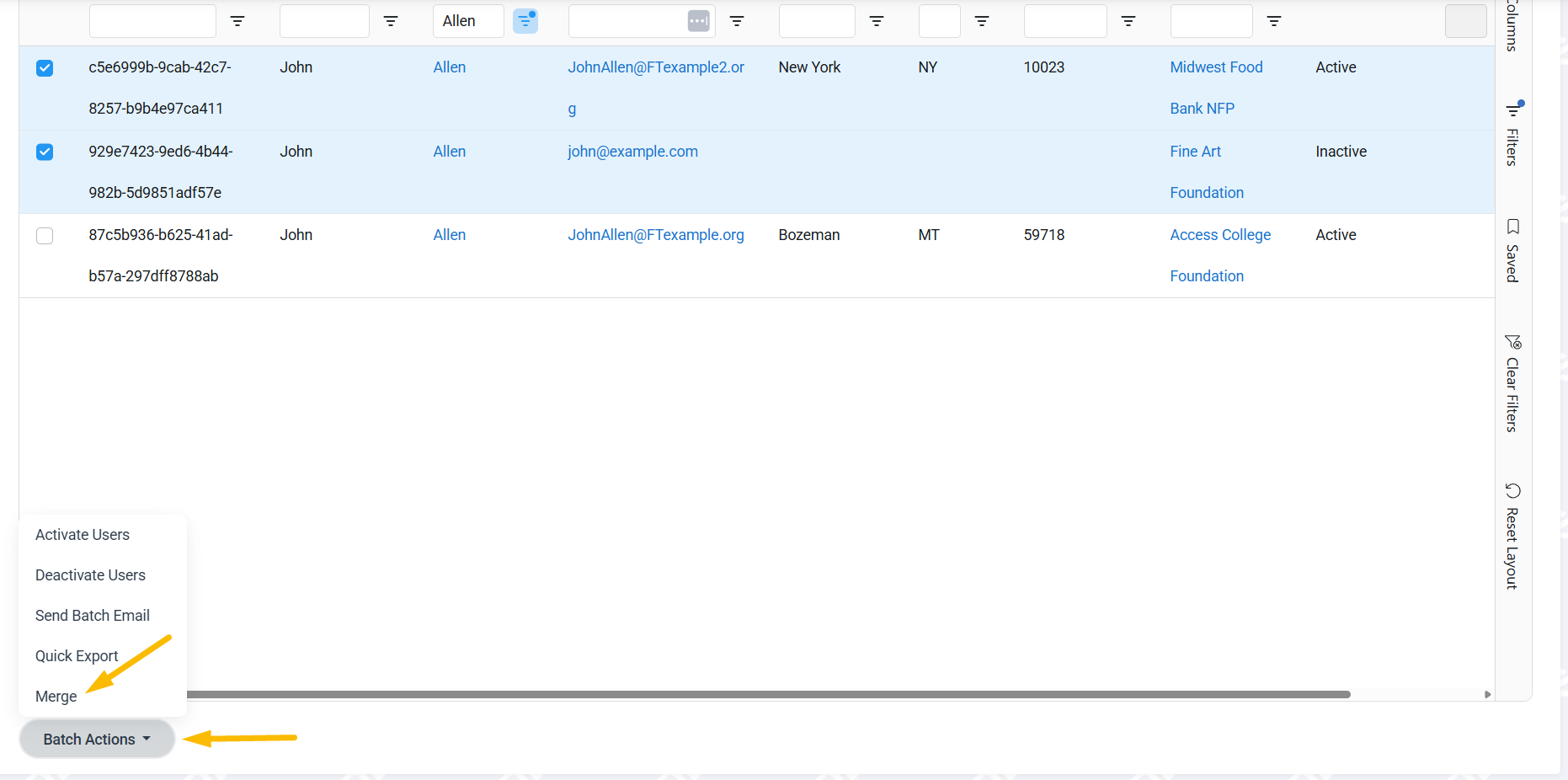Select Deactivate Users from batch menu

(90, 575)
